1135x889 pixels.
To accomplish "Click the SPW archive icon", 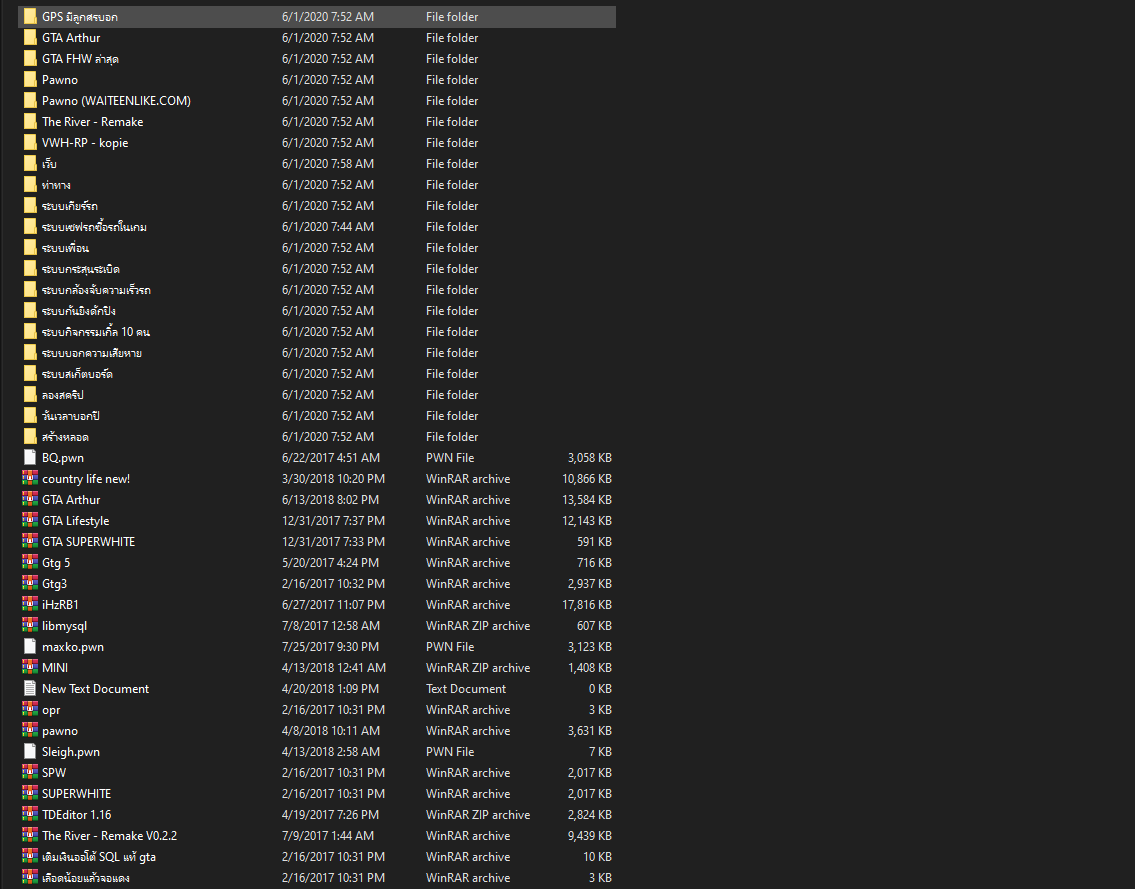I will click(x=30, y=772).
